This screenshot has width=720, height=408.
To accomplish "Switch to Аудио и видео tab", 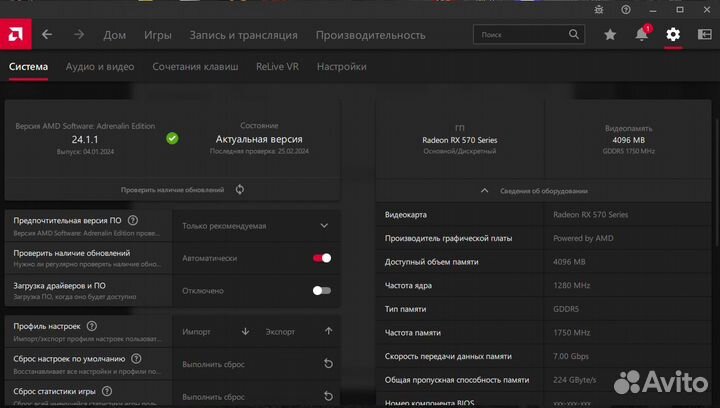I will pos(100,67).
